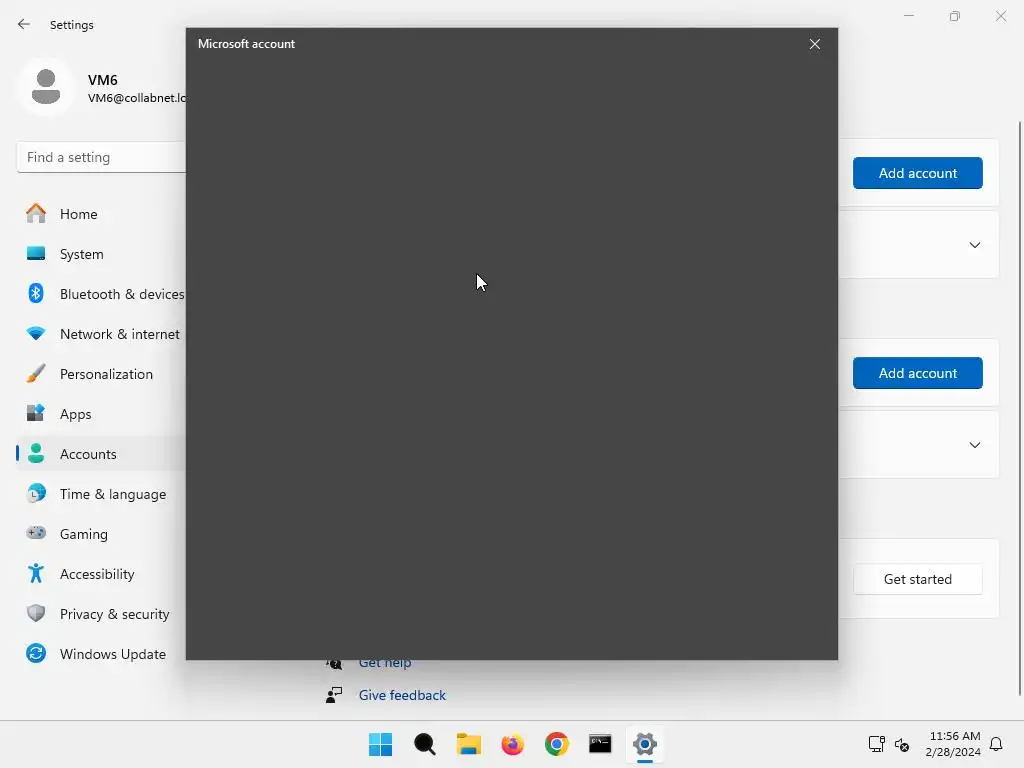Go back with the Settings back arrow
This screenshot has height=768, width=1024.
(24, 24)
